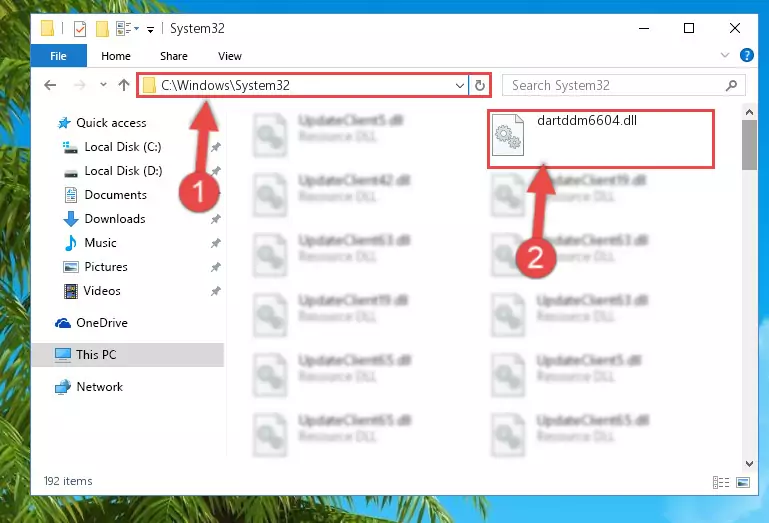Screen dimensions: 769x523
Task: Close the System32 window
Action: [734, 28]
